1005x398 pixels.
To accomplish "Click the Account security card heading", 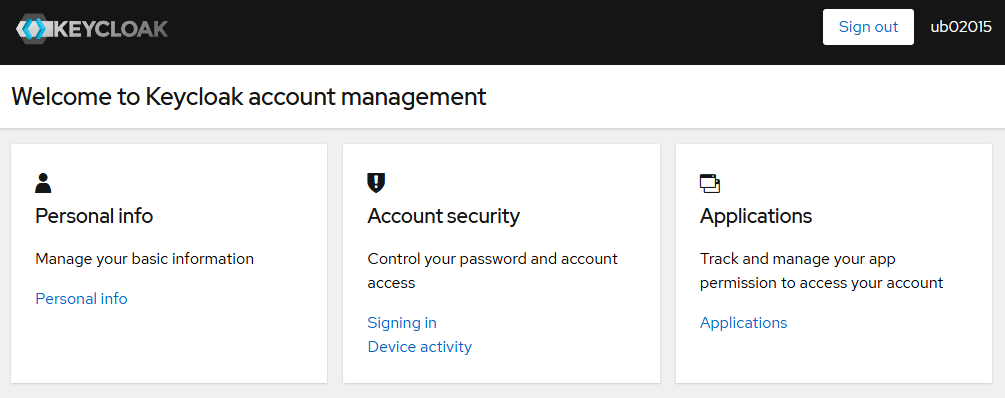I will [444, 216].
